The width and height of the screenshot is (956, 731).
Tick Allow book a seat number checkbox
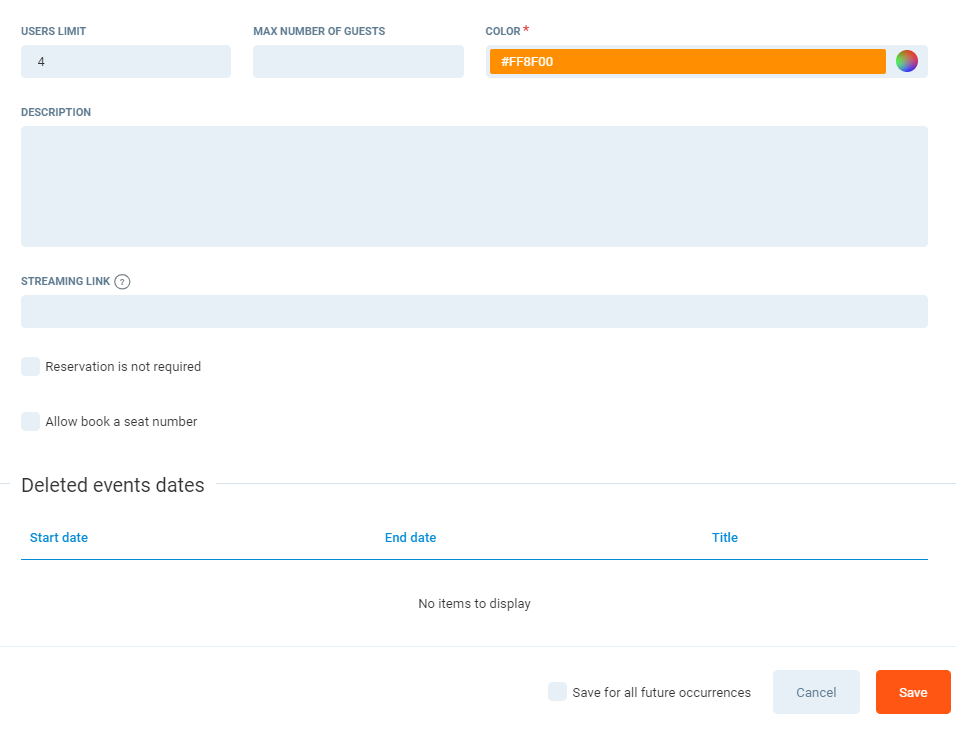tap(31, 422)
